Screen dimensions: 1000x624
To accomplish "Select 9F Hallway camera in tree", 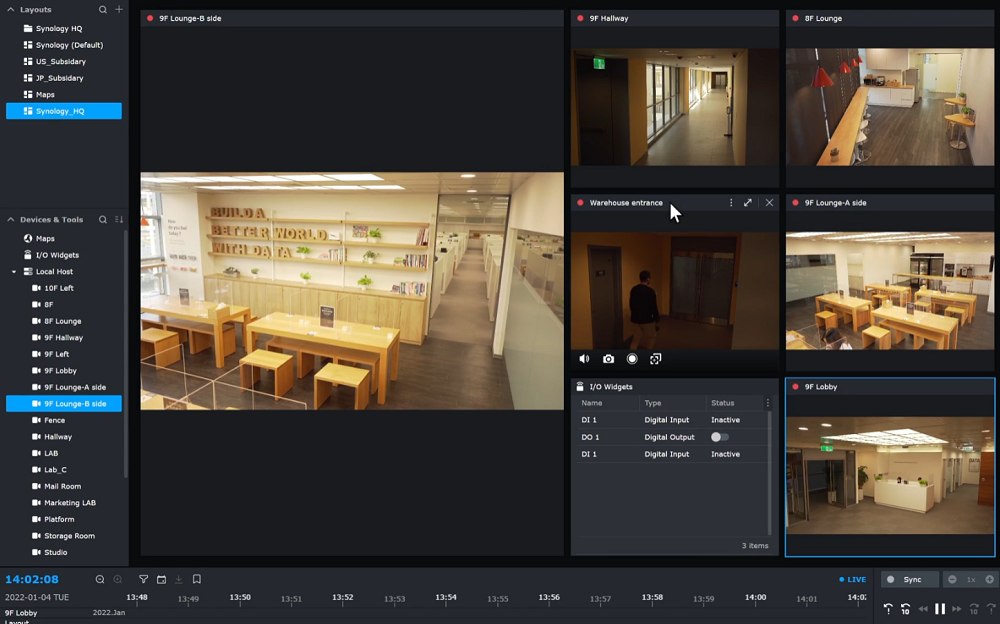I will 64,338.
